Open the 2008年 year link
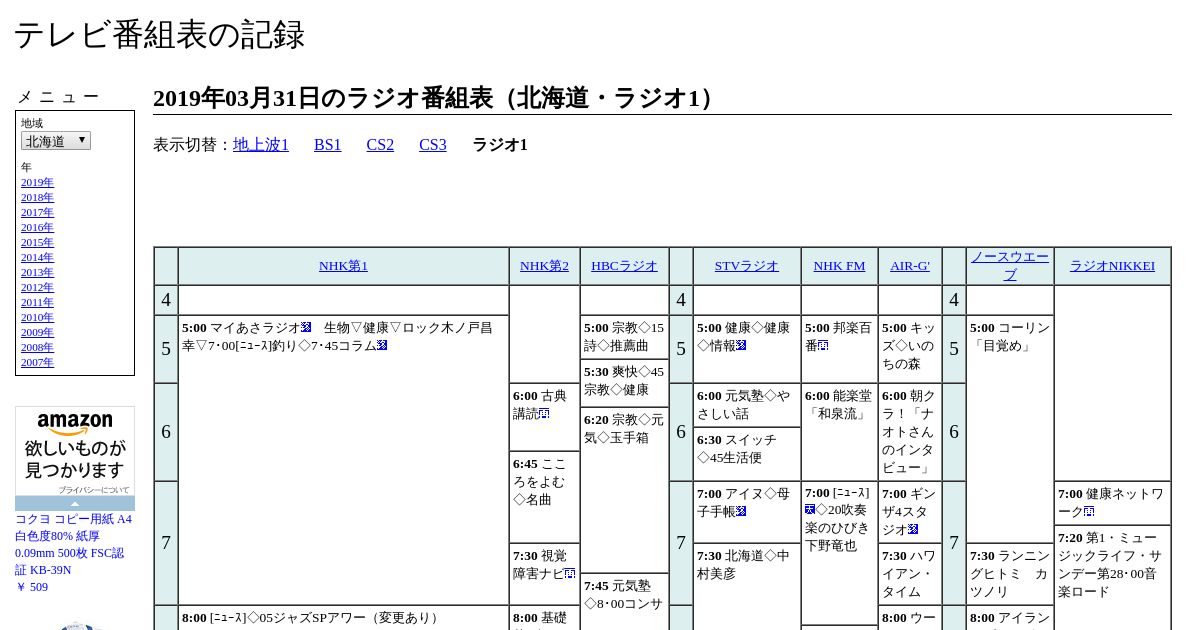The height and width of the screenshot is (630, 1200). pos(37,348)
